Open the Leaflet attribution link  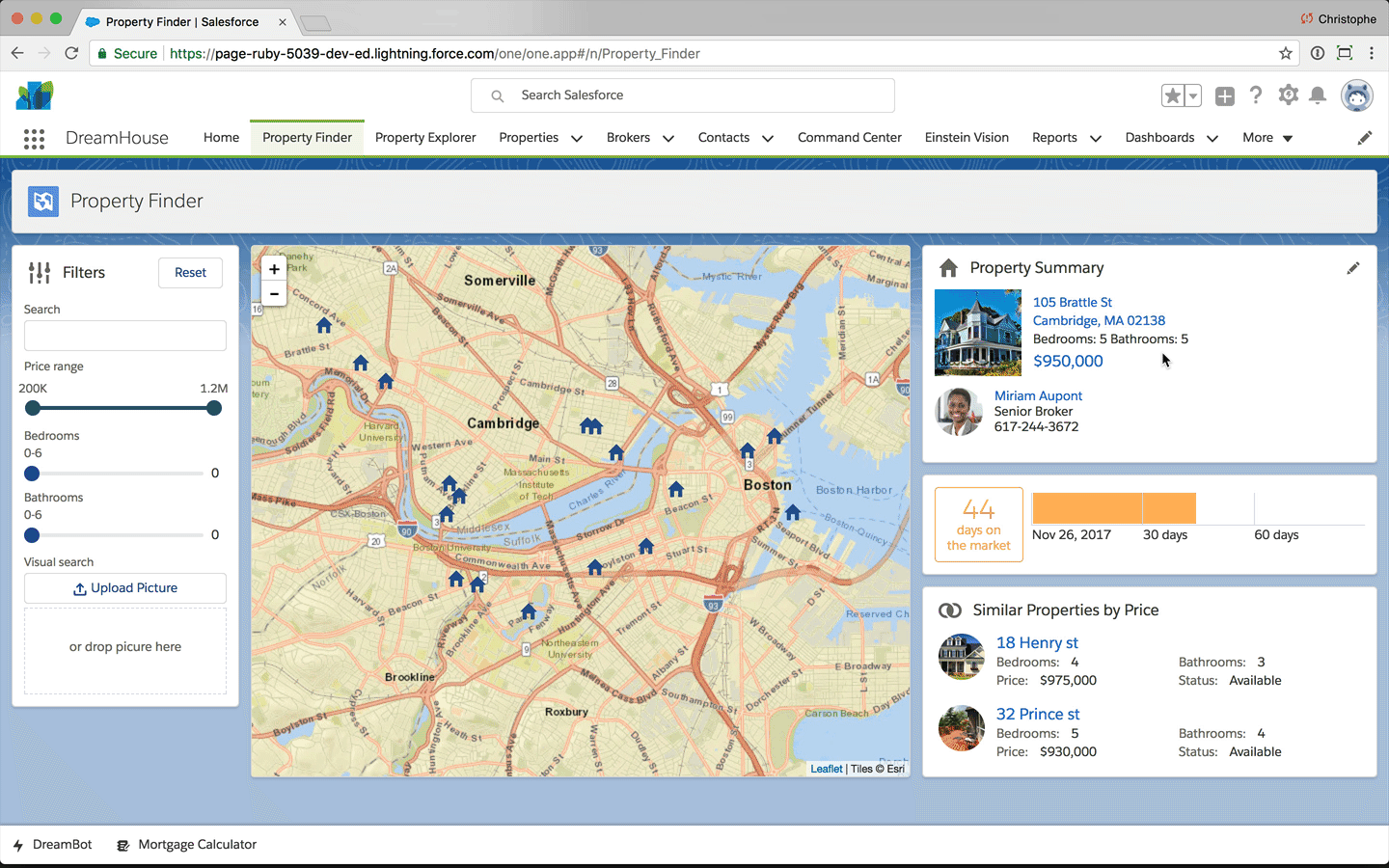click(x=826, y=769)
